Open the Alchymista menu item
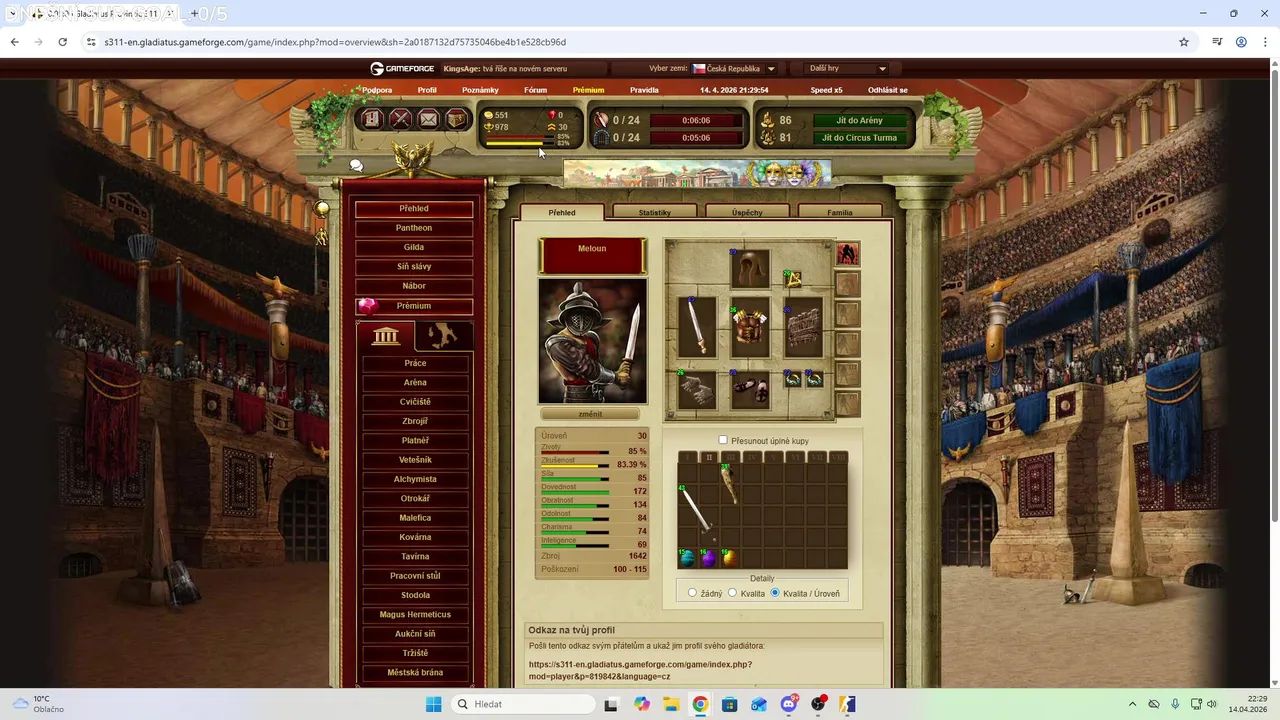1280x720 pixels. [415, 479]
